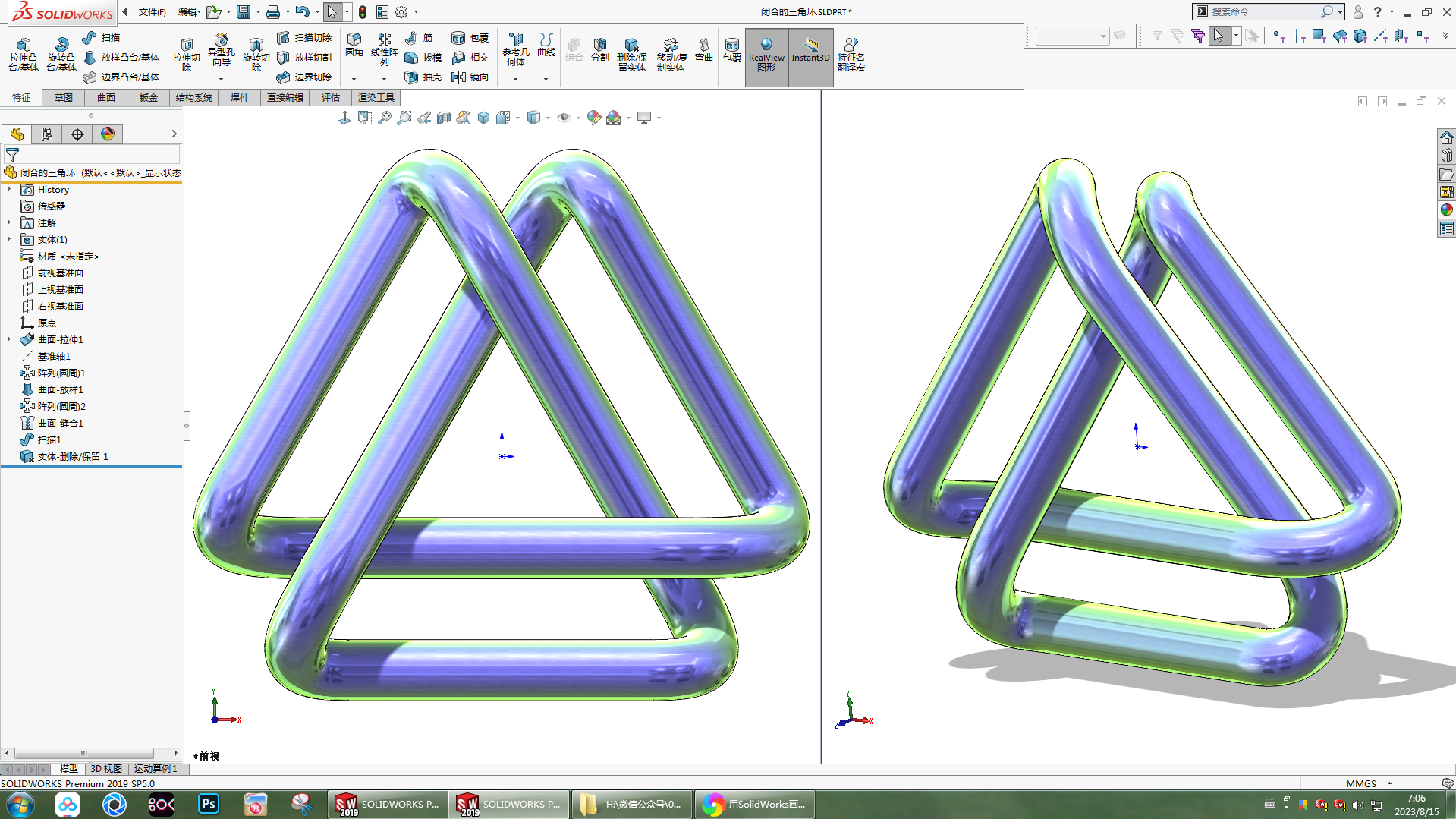The width and height of the screenshot is (1456, 819).
Task: Click the 拔模 draft tool
Action: tap(423, 57)
